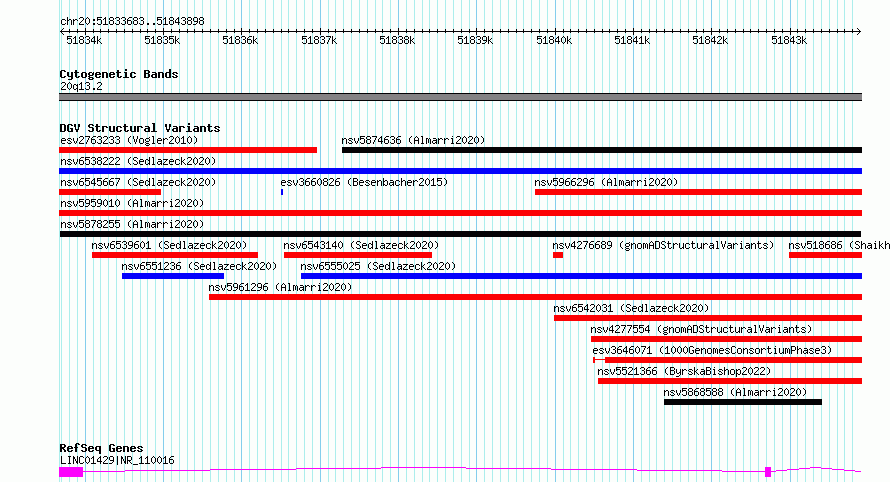Open nsv4276689 (gnomADStructuralVariants) label
This screenshot has width=890, height=482.
point(664,245)
